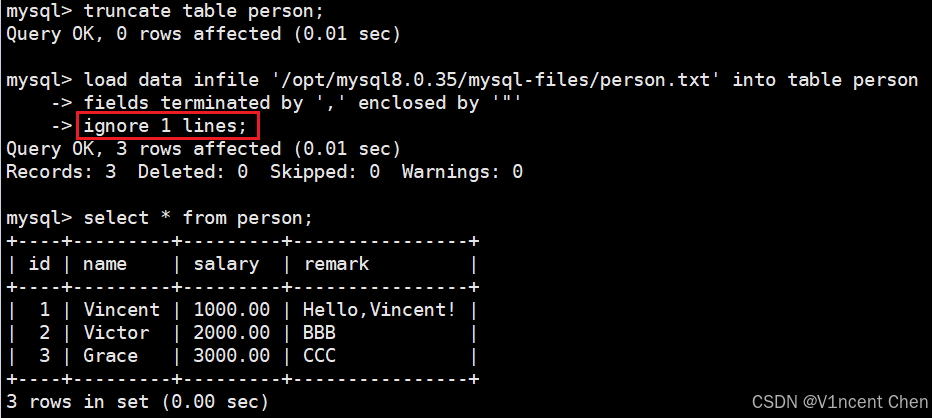
Task: Click the 'Grace' name cell
Action: click(110, 356)
